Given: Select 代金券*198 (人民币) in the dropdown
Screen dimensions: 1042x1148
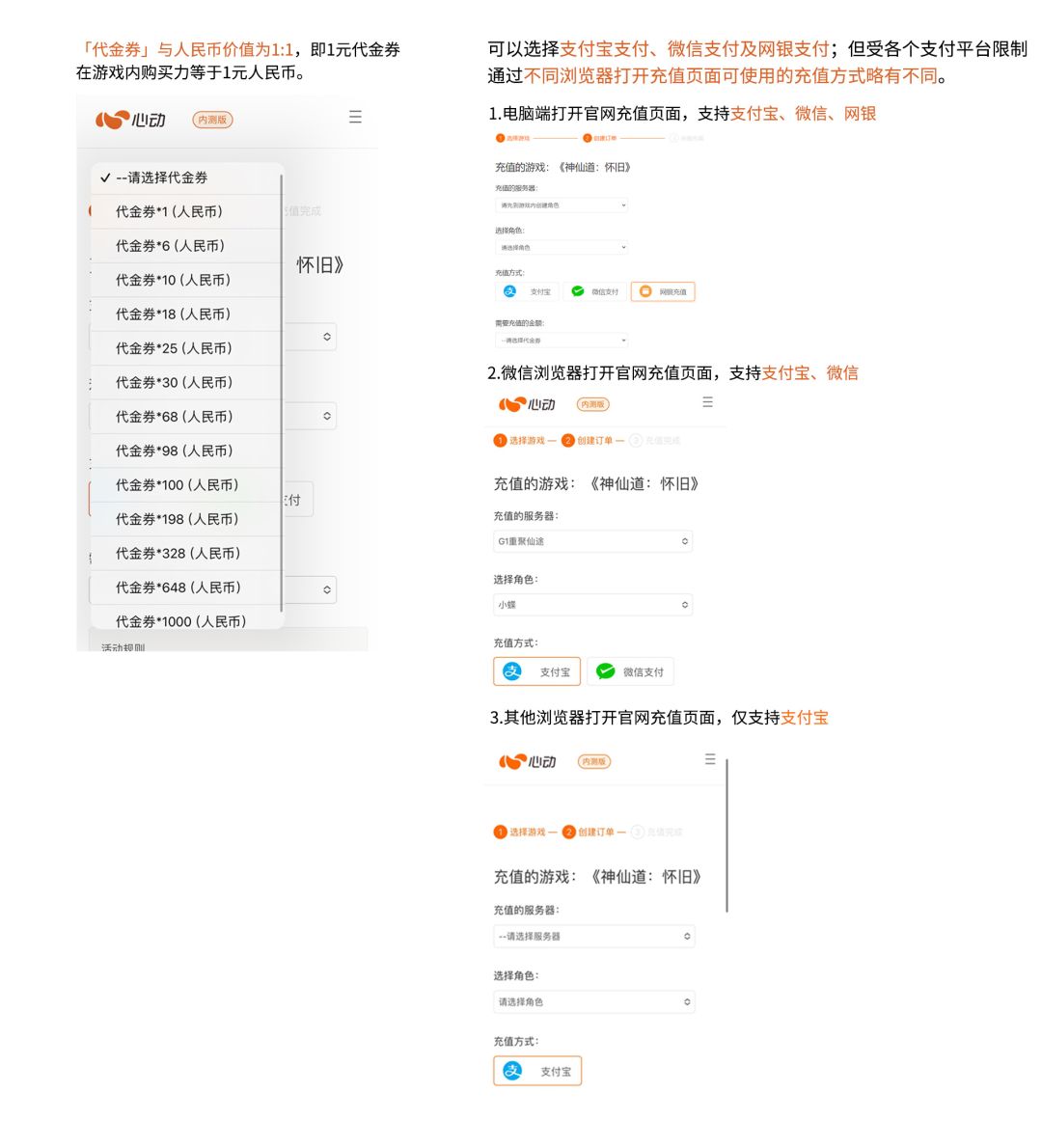Looking at the screenshot, I should (x=186, y=519).
